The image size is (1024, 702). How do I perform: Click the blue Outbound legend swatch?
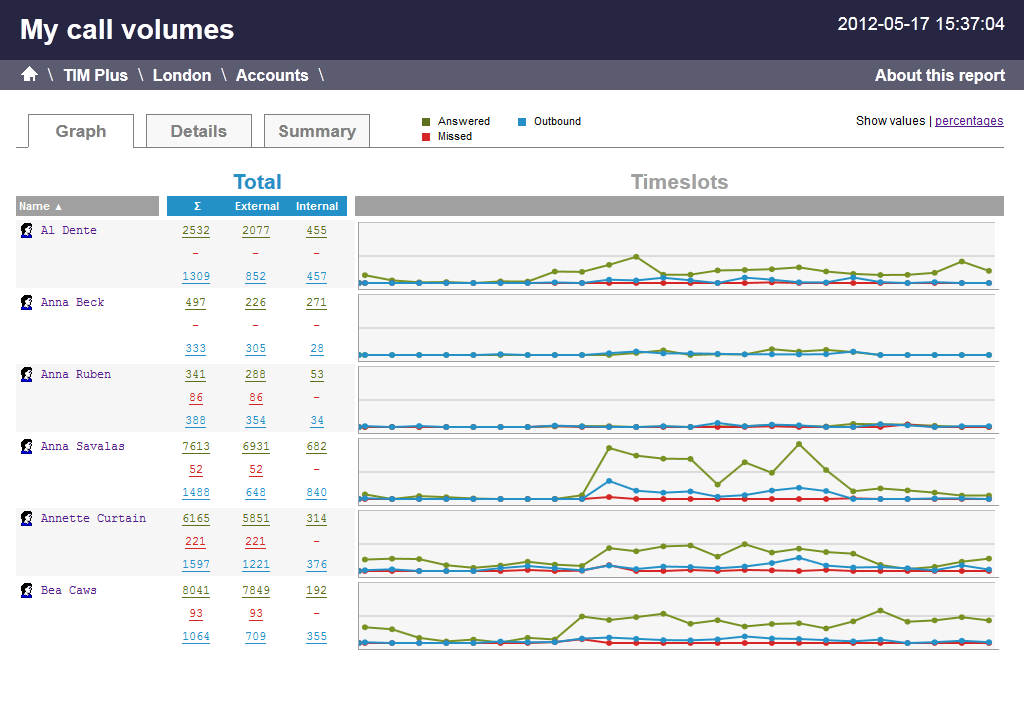[x=521, y=122]
